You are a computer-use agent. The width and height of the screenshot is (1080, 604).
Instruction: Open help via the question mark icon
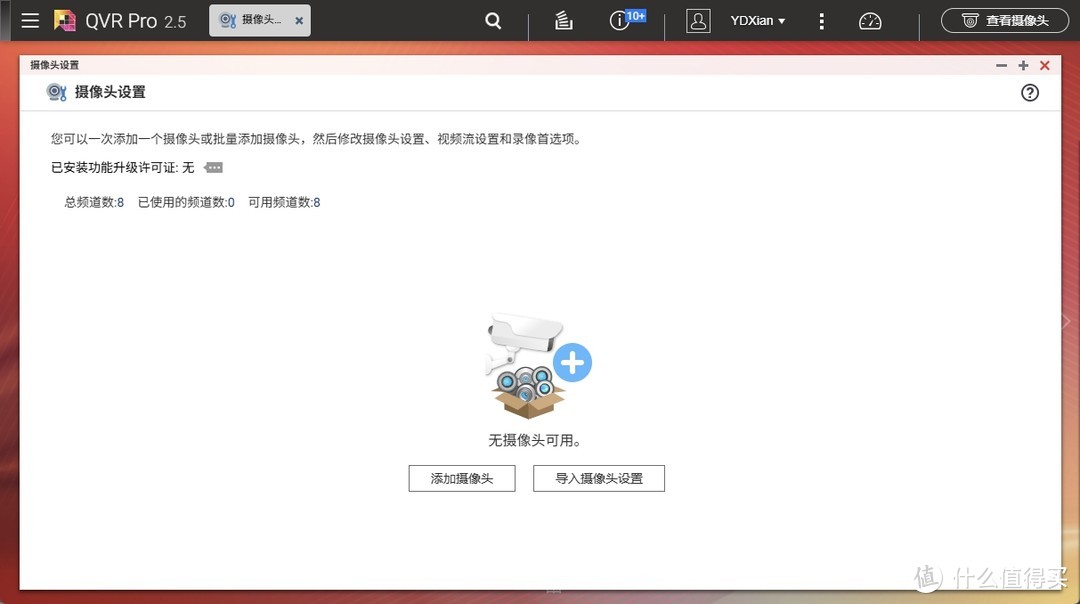point(1029,92)
